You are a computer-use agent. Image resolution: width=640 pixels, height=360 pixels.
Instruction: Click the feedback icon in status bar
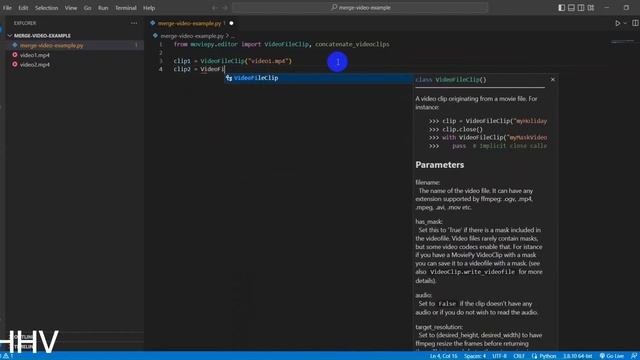click(x=634, y=356)
